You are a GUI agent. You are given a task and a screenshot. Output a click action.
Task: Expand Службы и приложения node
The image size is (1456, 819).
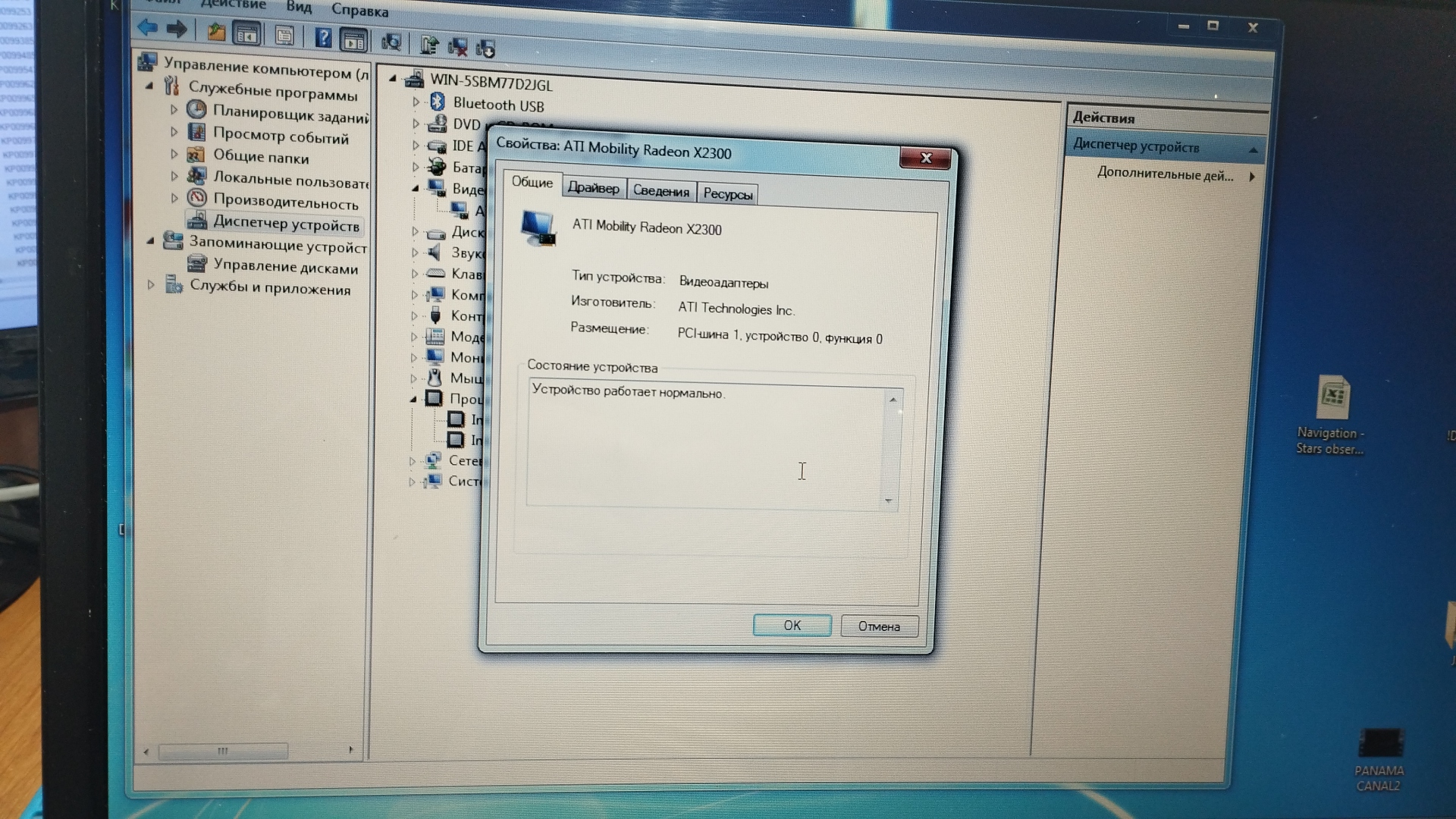pyautogui.click(x=151, y=284)
